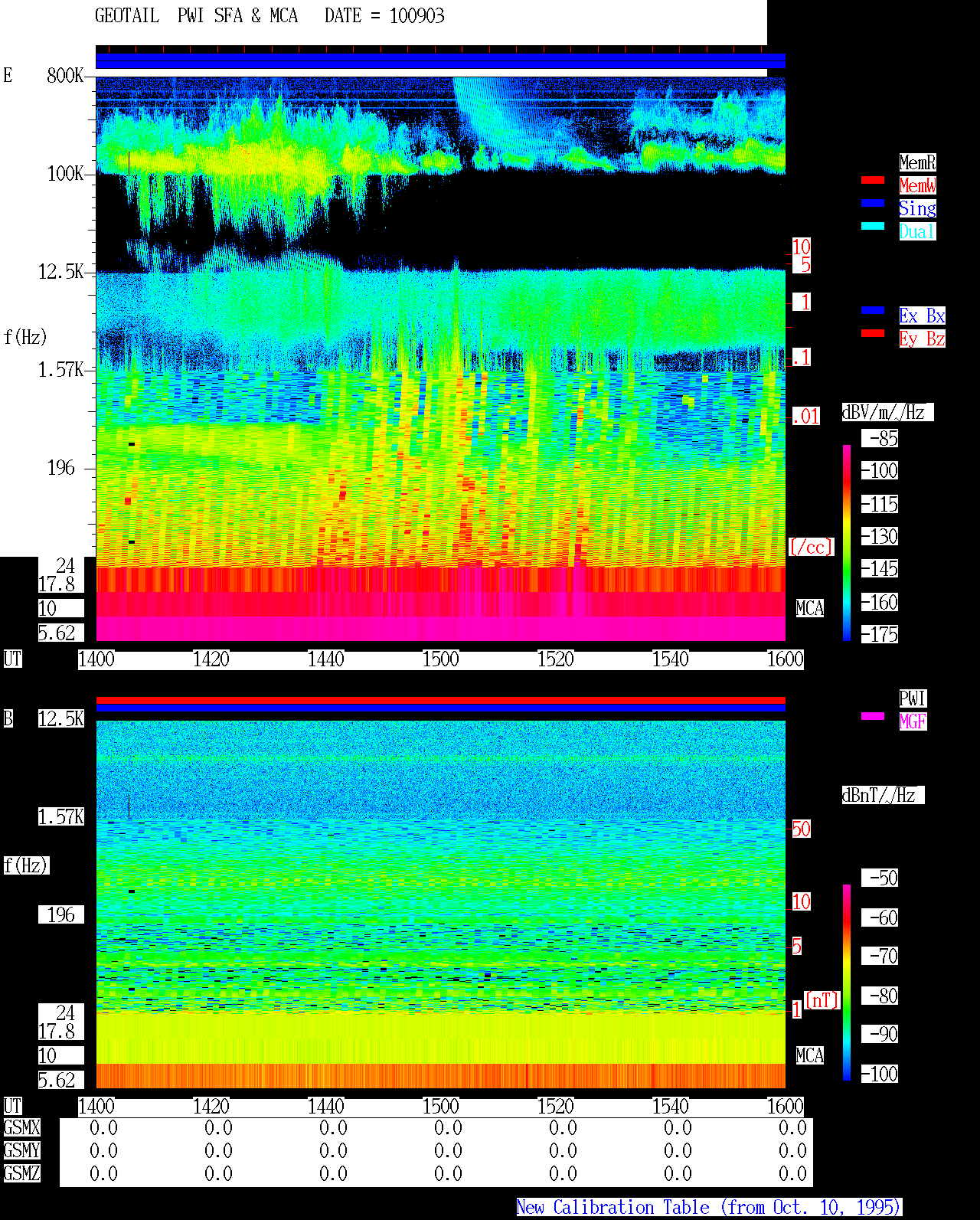The image size is (980, 1220).
Task: Click the E panel 17.8 frequency label
Action: coord(57,584)
